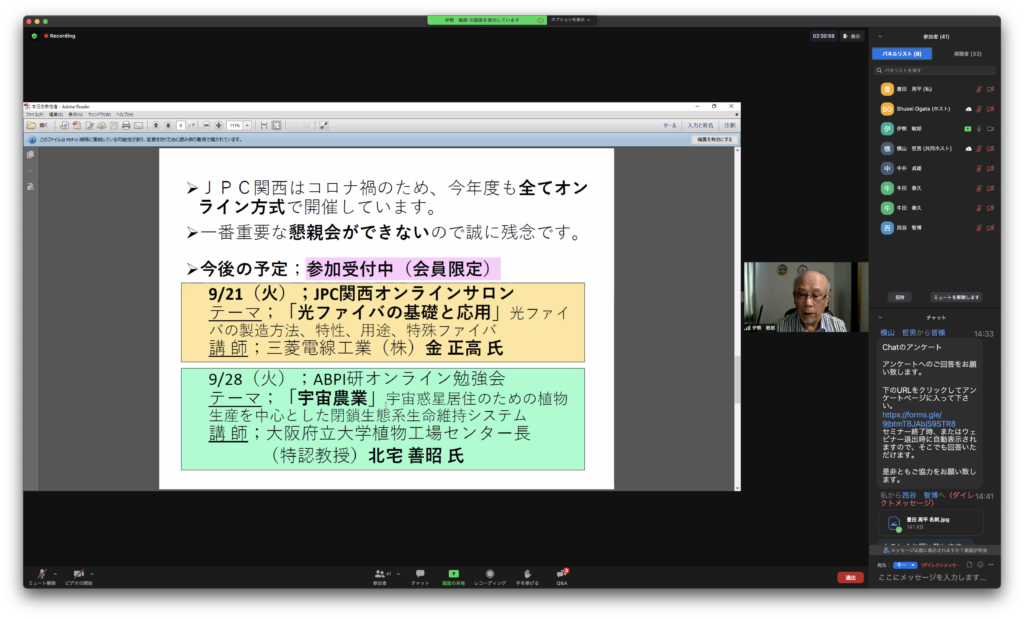1024x619 pixels.
Task: Click the print icon in Adobe Reader toolbar
Action: [126, 125]
